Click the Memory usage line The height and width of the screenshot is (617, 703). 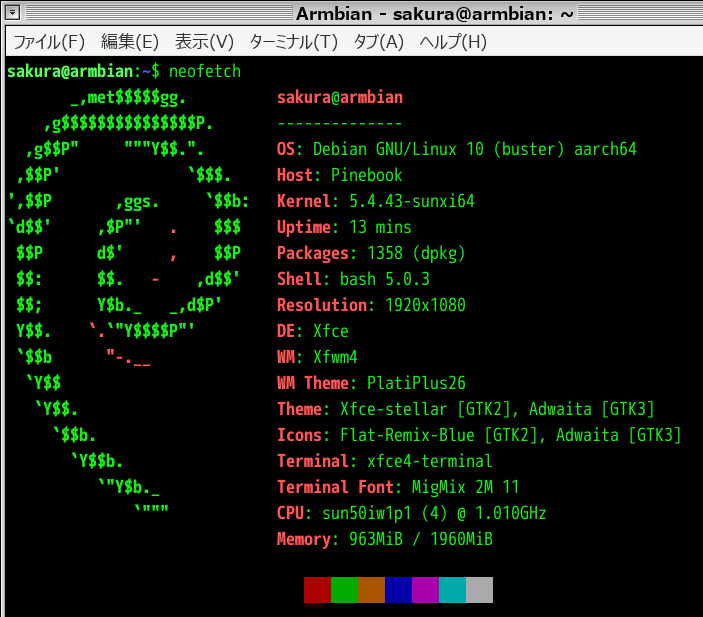coord(384,539)
